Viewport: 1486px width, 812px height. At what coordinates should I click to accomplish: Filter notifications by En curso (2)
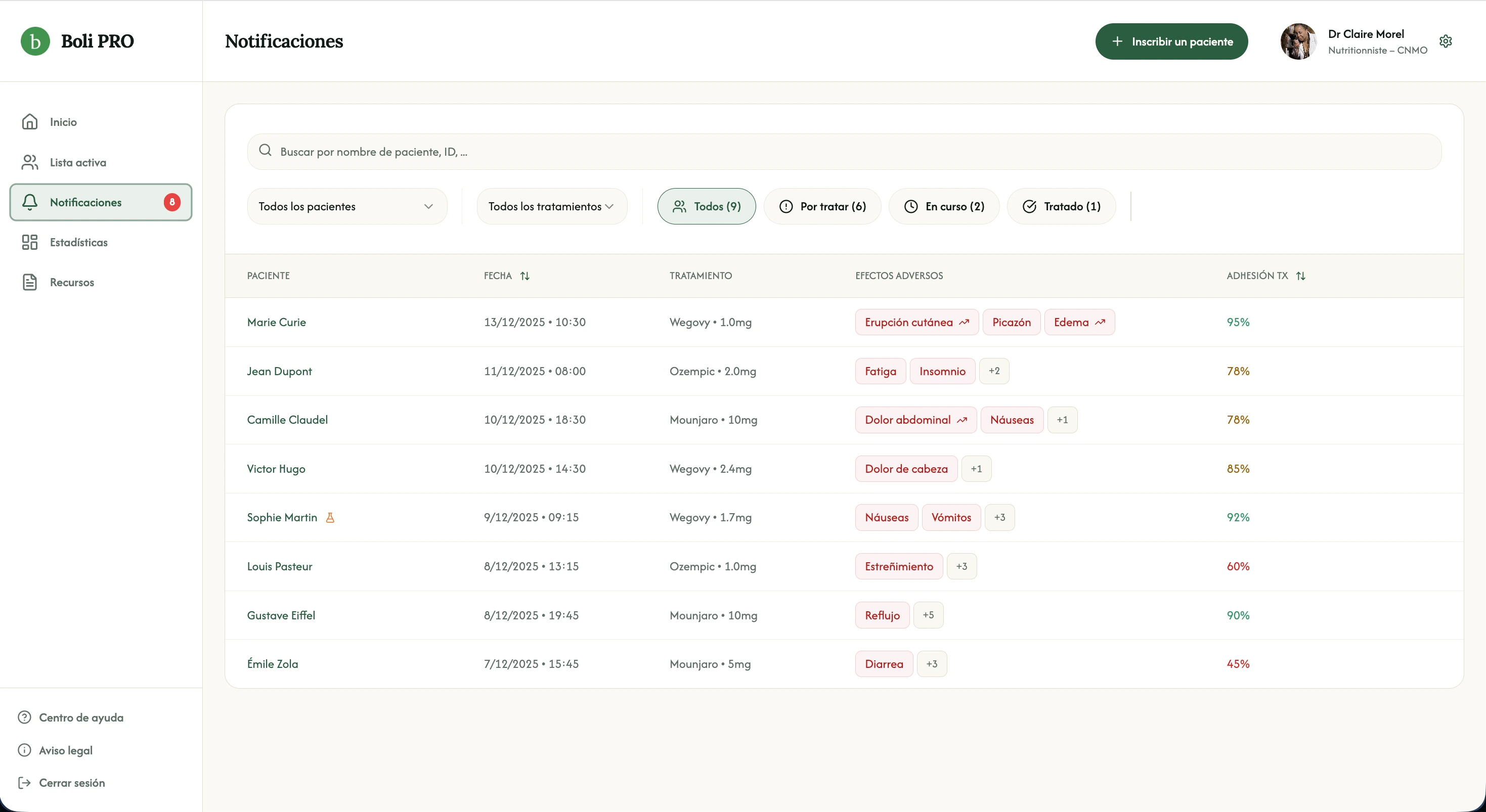tap(944, 206)
